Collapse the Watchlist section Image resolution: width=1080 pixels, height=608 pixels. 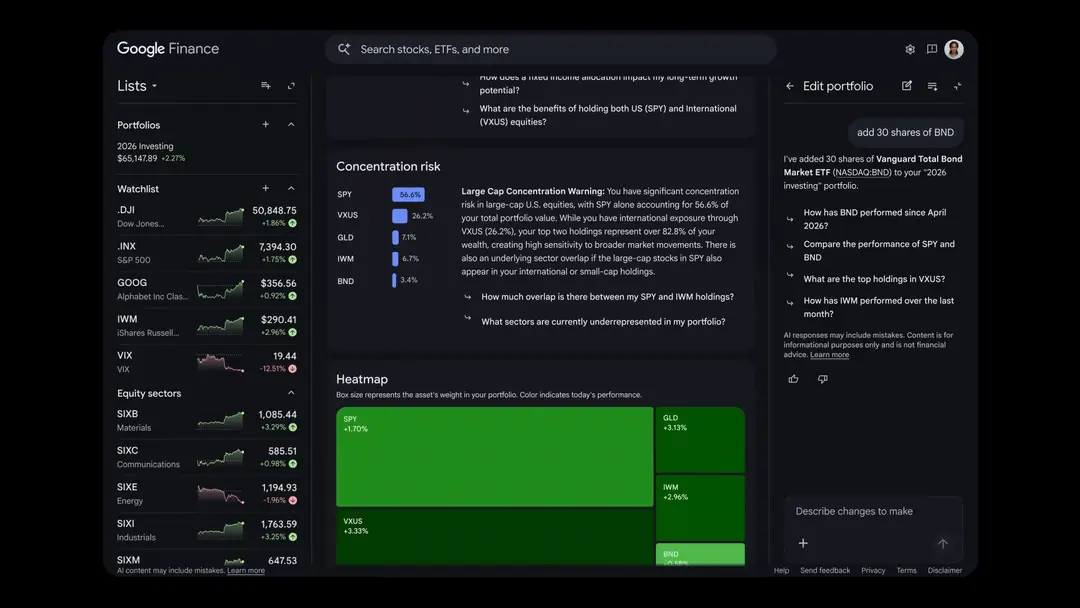[291, 188]
